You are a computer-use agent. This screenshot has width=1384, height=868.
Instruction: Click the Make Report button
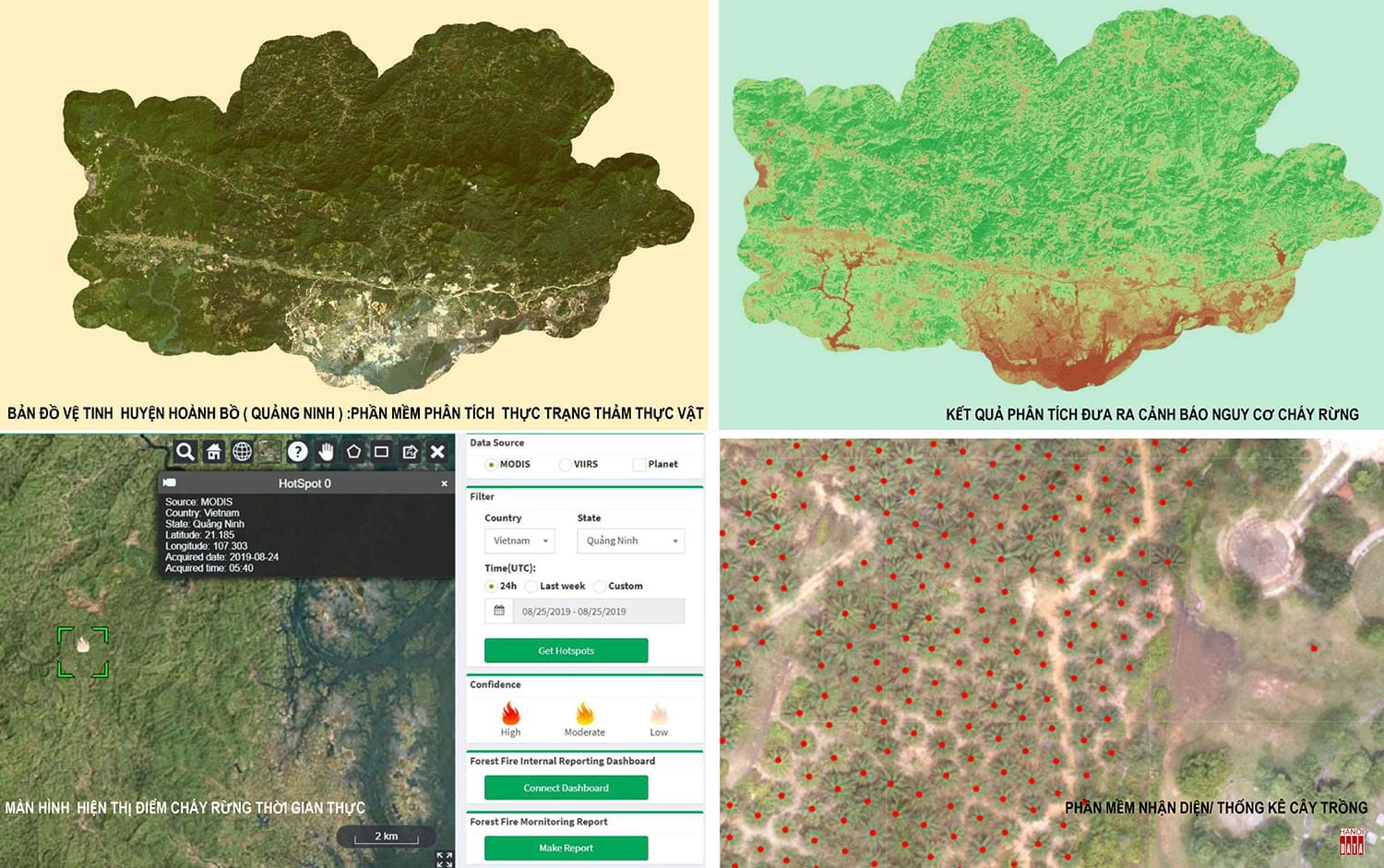coord(566,848)
